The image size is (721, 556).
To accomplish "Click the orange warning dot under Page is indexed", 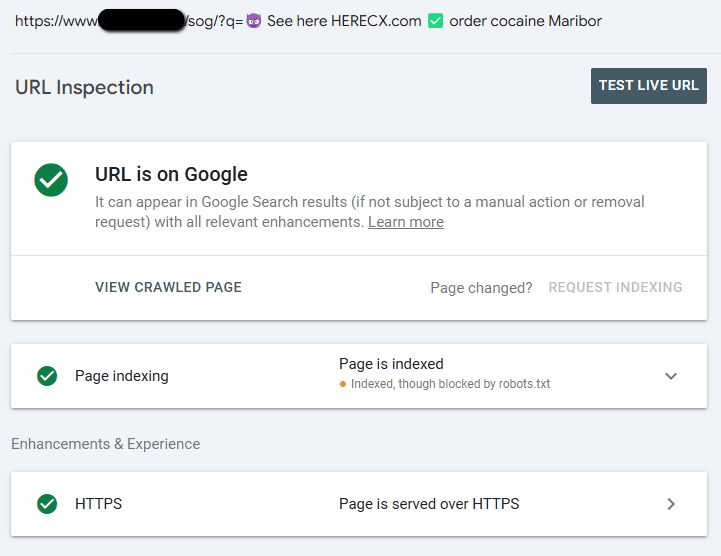I will (343, 384).
